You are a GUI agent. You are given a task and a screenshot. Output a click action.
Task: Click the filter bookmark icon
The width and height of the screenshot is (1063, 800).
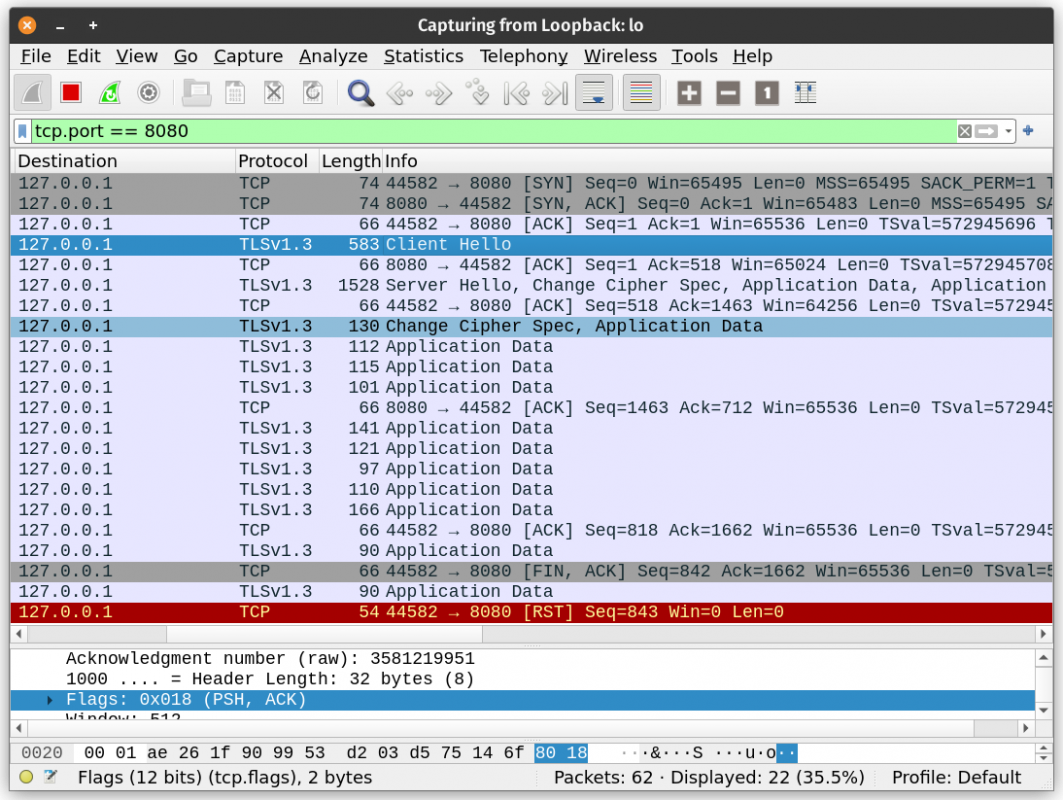pyautogui.click(x=23, y=131)
